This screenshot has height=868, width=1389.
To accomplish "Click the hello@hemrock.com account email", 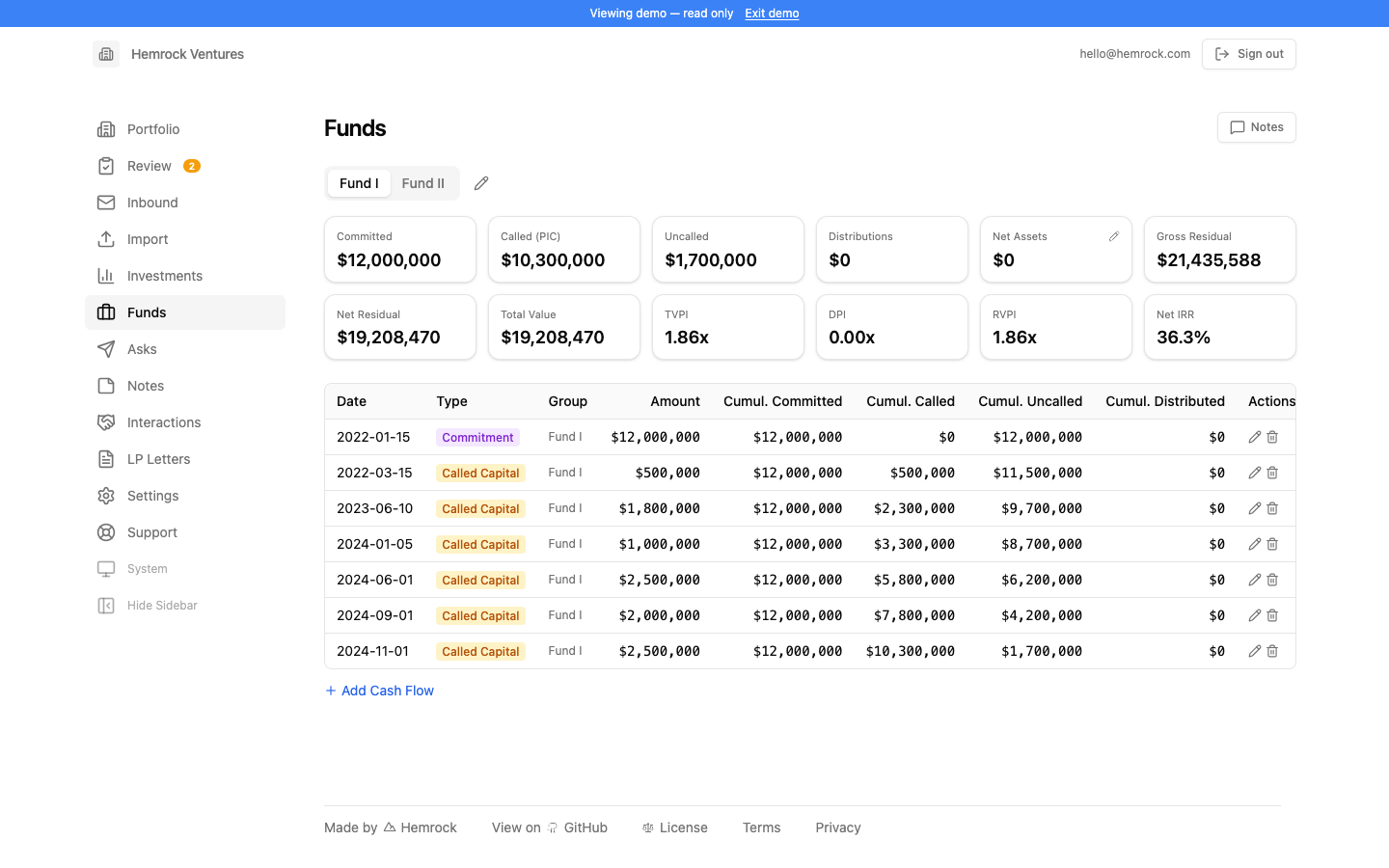I will pos(1134,54).
